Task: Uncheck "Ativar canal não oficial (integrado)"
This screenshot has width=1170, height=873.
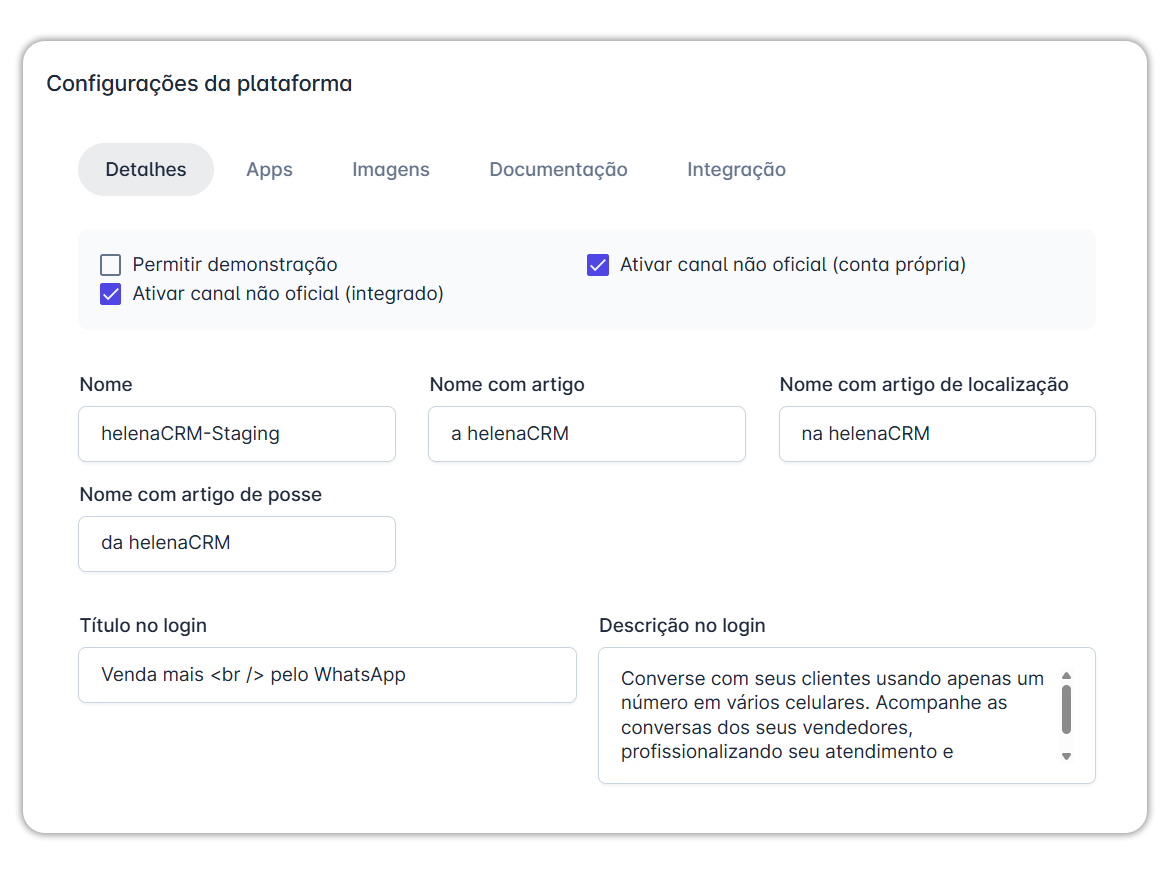Action: click(110, 294)
